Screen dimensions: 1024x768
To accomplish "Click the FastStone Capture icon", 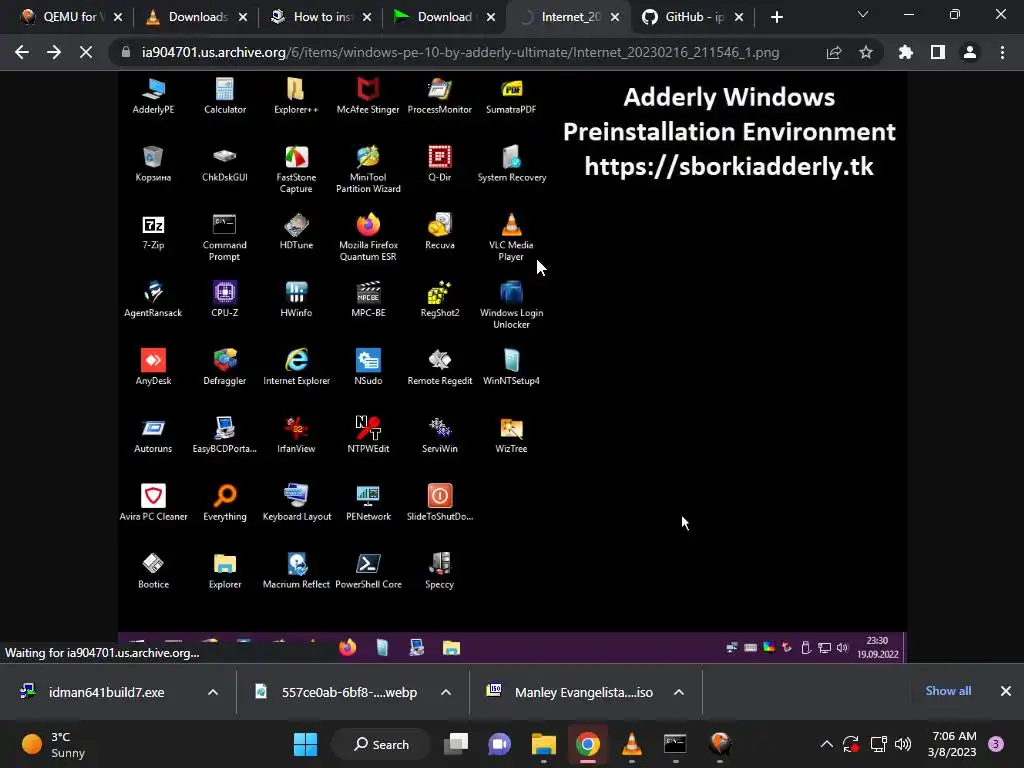I will 296,168.
